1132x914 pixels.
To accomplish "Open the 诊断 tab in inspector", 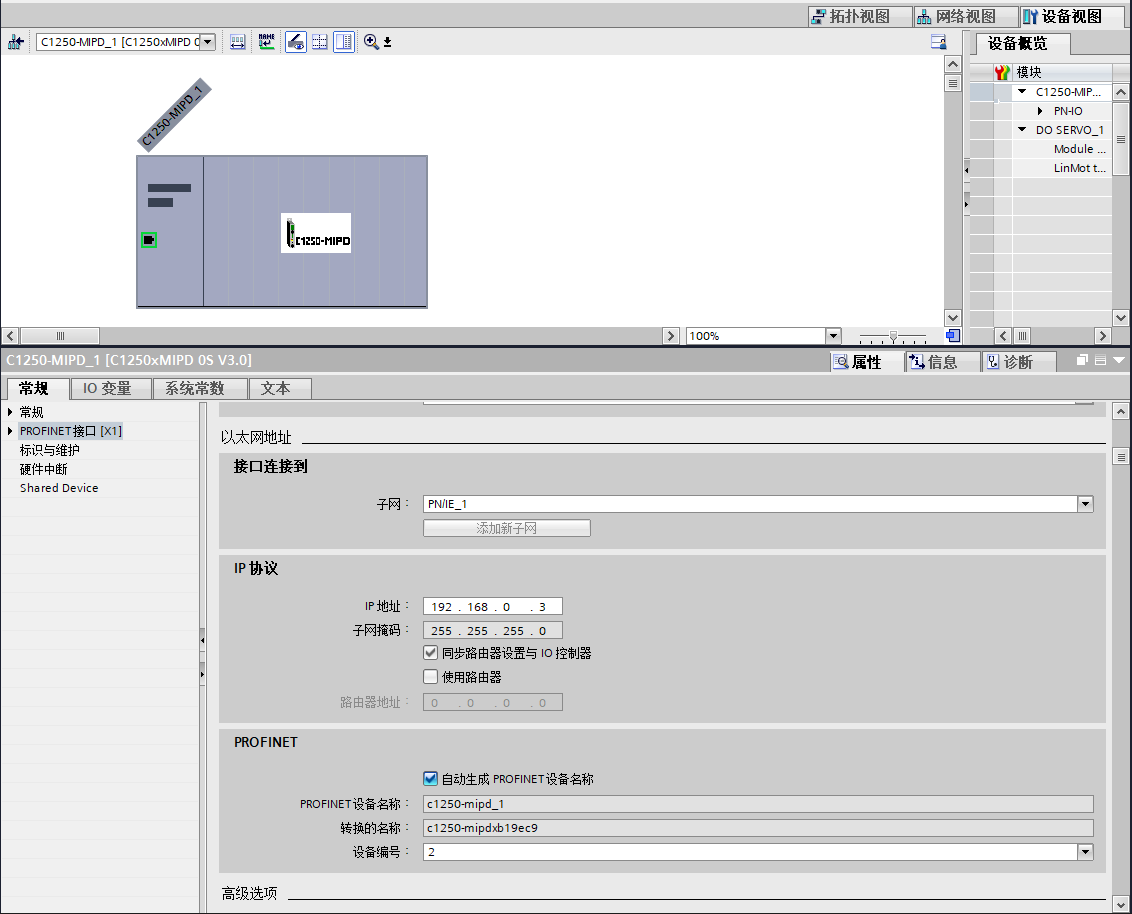I will pyautogui.click(x=1010, y=362).
